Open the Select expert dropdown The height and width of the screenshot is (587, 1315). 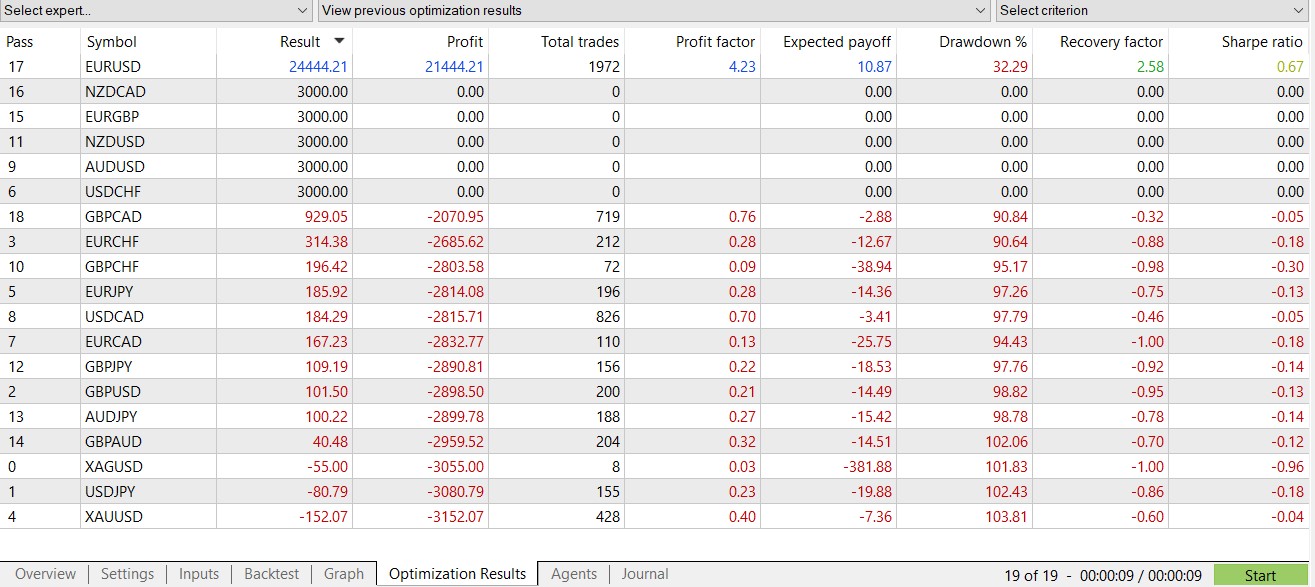(157, 10)
